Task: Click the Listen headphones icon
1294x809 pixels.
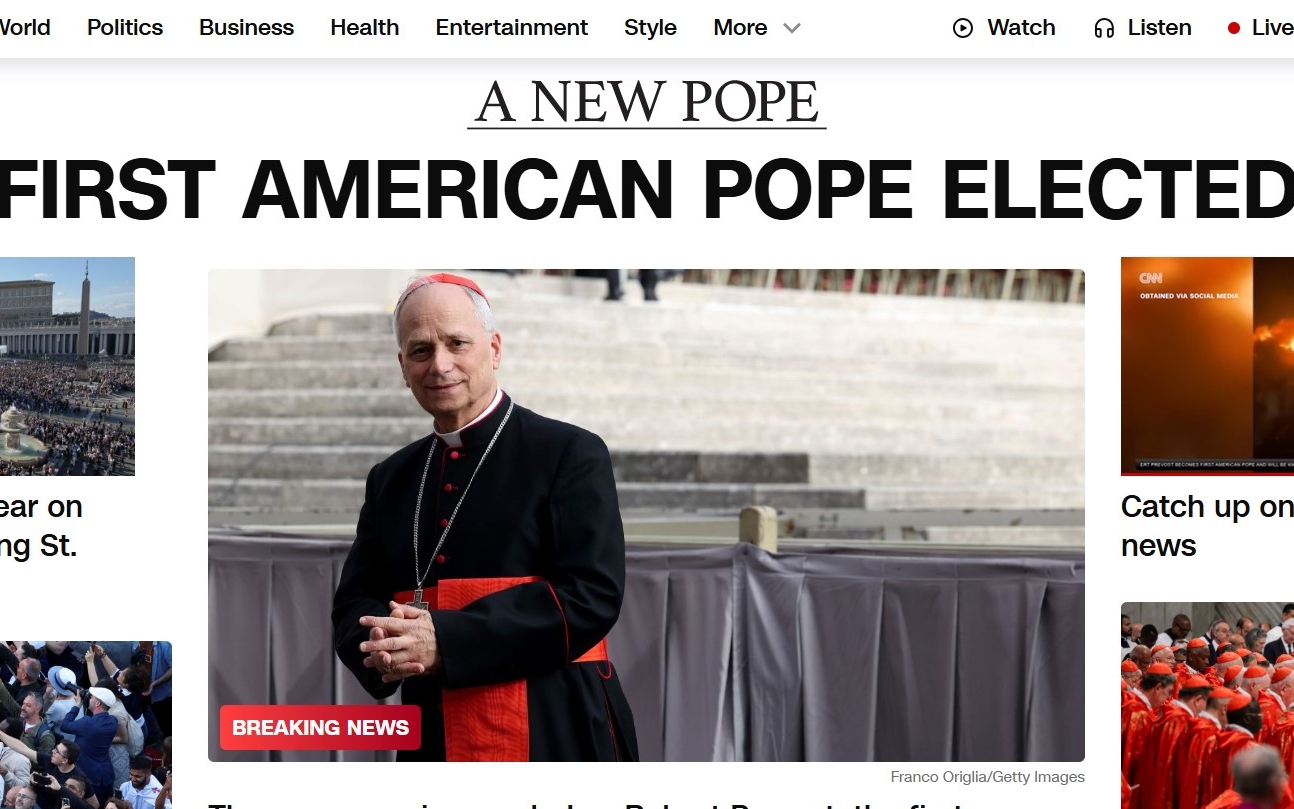Action: (1104, 28)
